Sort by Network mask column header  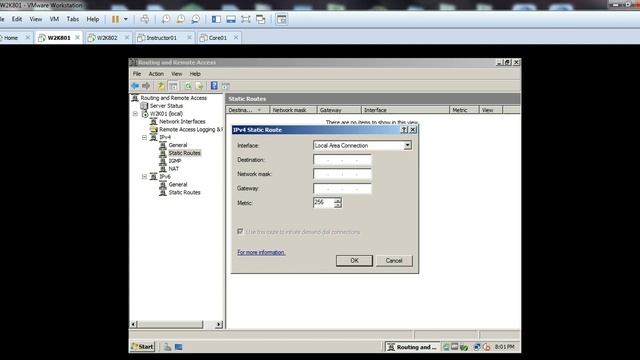pos(293,110)
